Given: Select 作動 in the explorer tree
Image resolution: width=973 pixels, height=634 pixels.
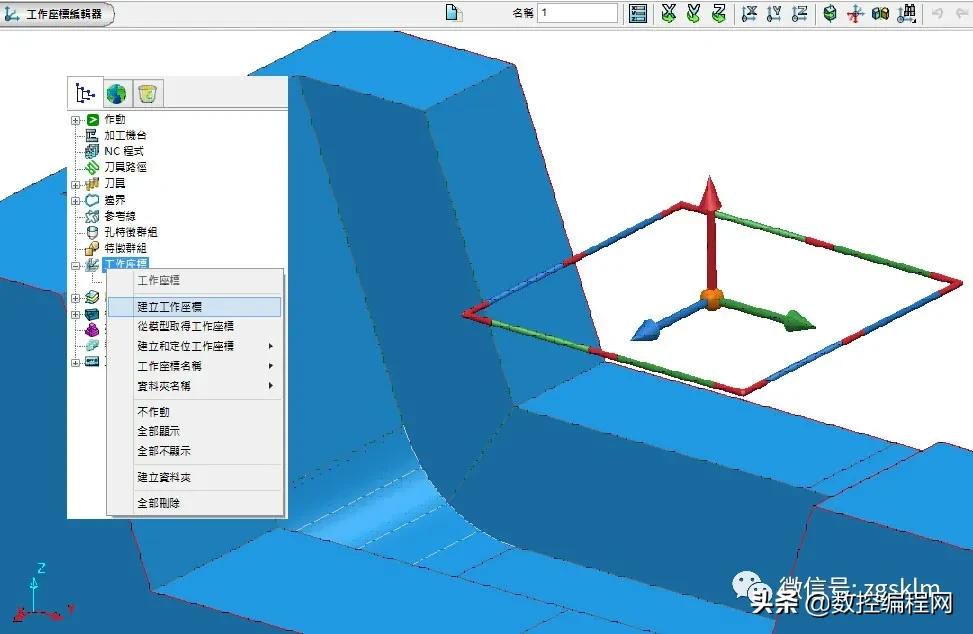Looking at the screenshot, I should (115, 119).
